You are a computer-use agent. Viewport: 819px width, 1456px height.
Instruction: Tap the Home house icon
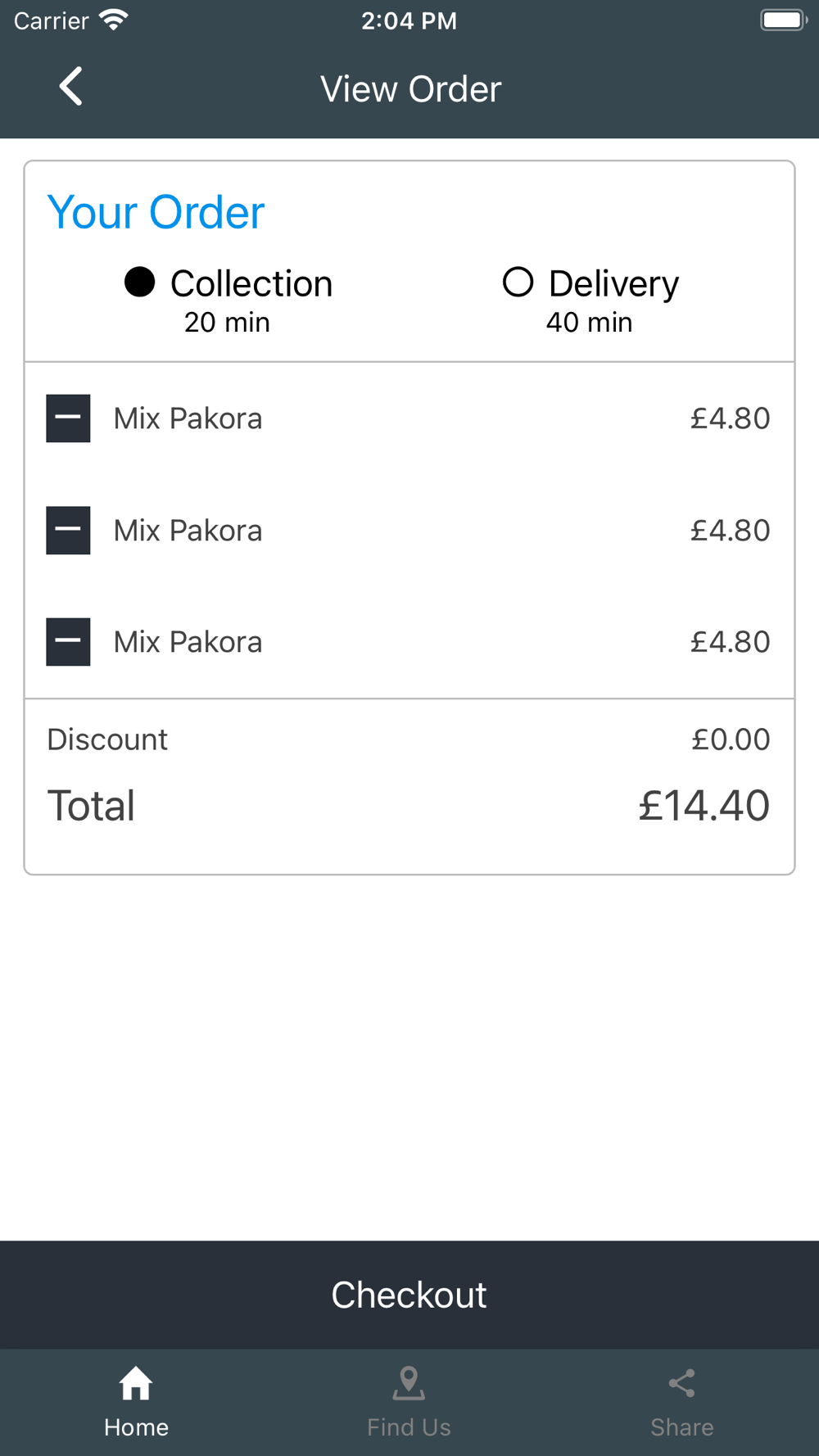pos(136,1384)
